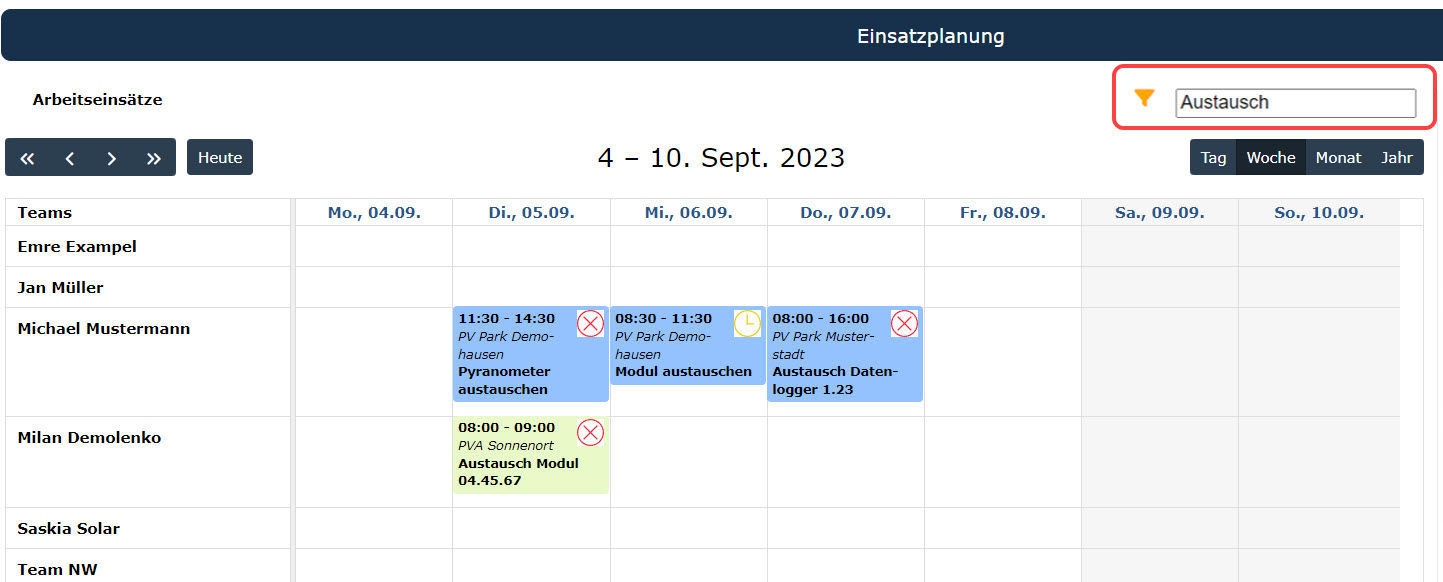Viewport: 1443px width, 582px height.
Task: Go to previous week with single-left arrow
Action: (x=70, y=158)
